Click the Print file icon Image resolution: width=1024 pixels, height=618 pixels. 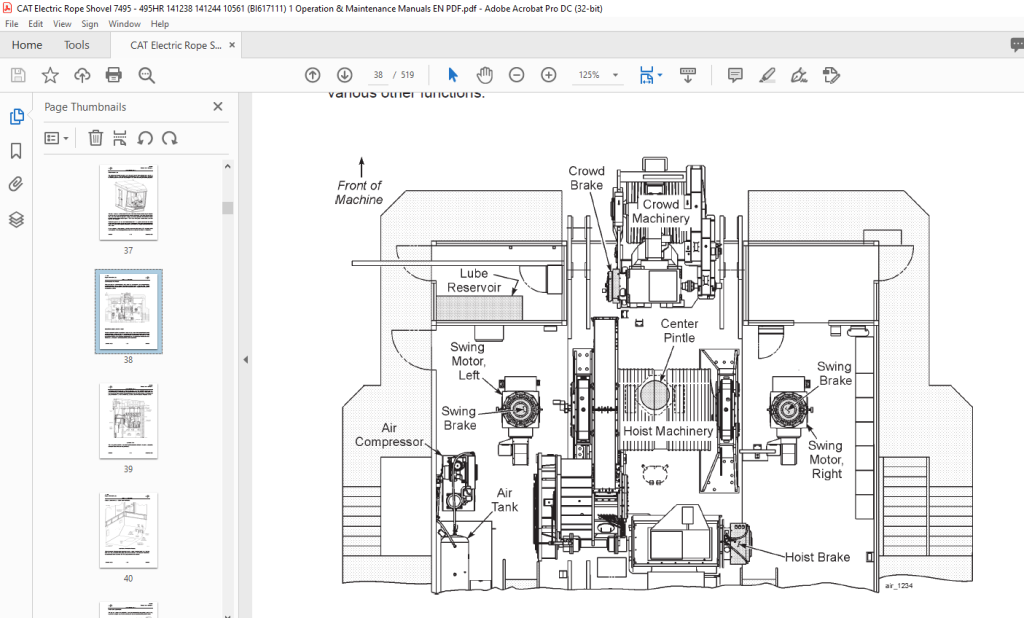(114, 75)
